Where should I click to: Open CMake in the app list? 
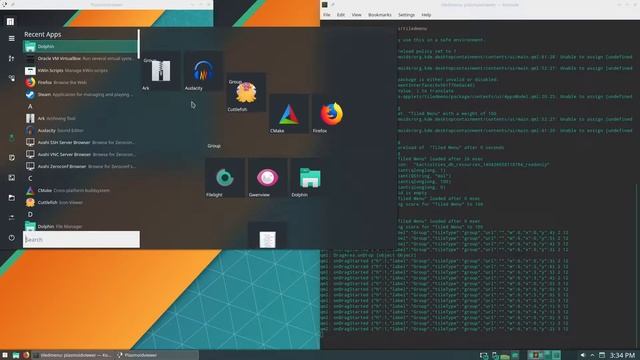click(x=80, y=190)
